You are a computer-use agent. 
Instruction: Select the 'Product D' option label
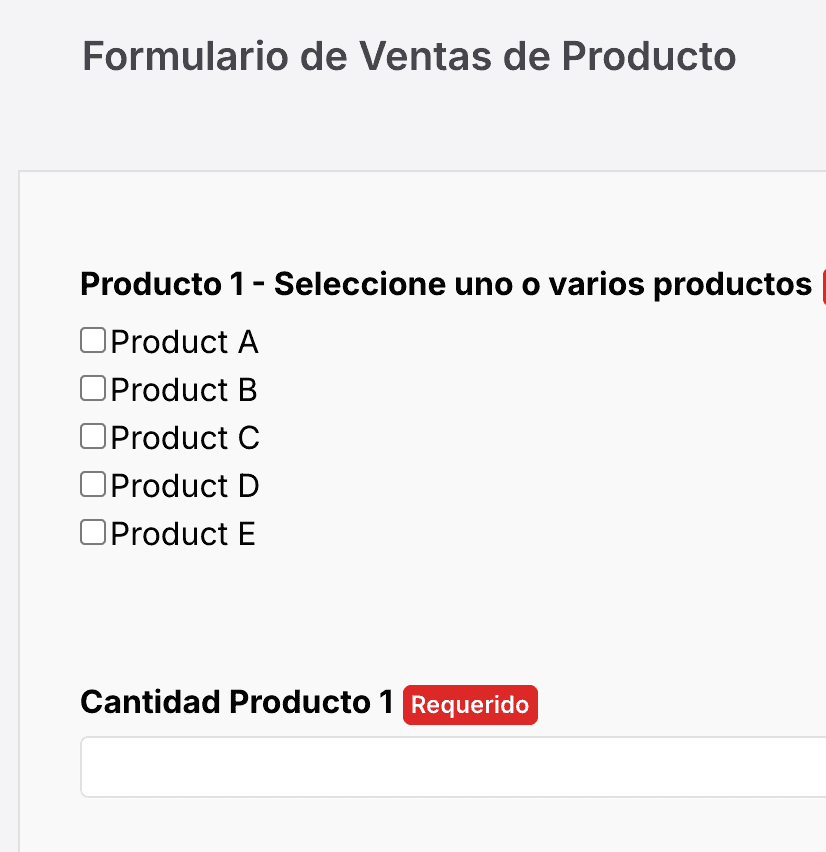click(185, 486)
